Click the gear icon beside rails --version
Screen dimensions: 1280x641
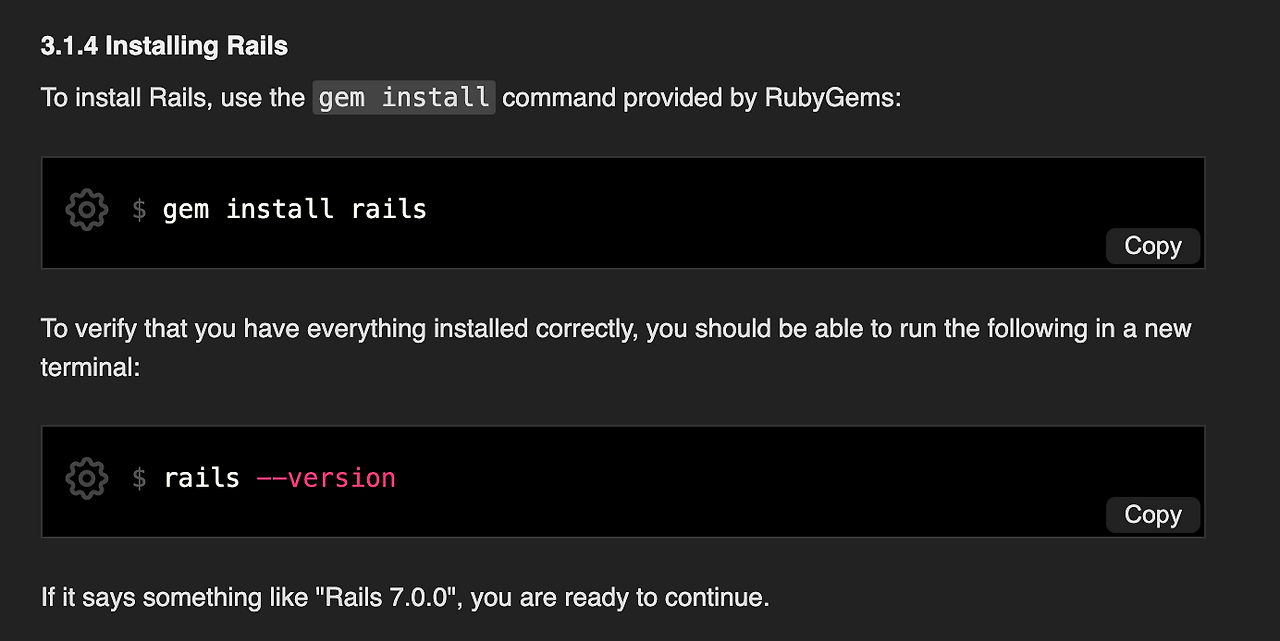pyautogui.click(x=87, y=479)
